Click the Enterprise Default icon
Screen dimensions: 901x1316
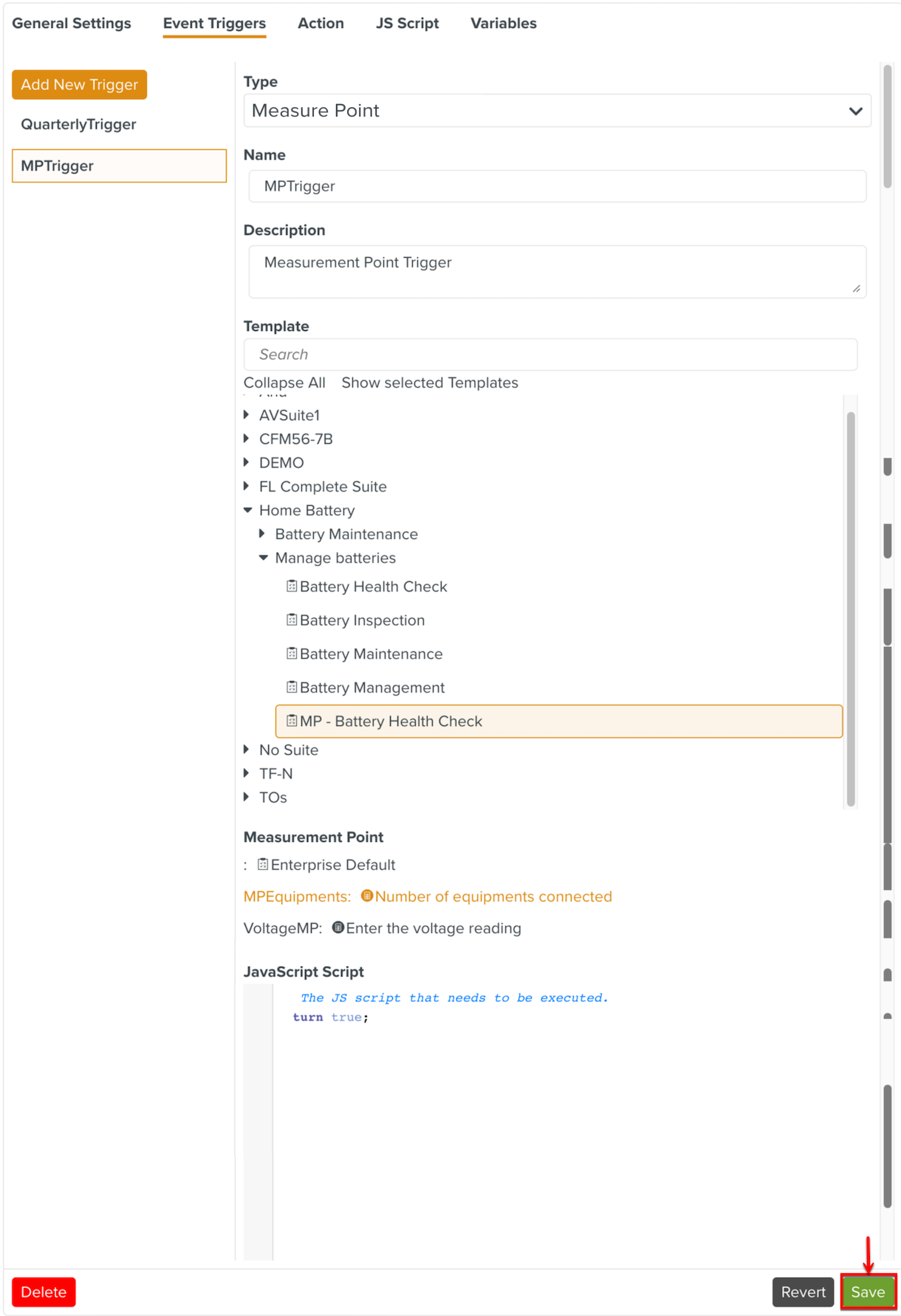click(263, 864)
